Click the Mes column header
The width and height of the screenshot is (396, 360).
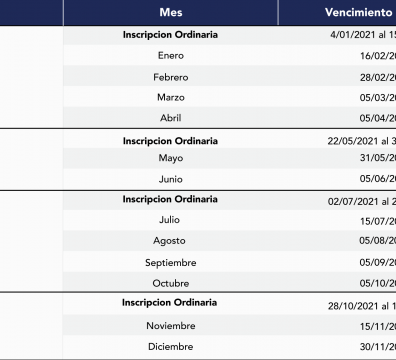click(171, 12)
